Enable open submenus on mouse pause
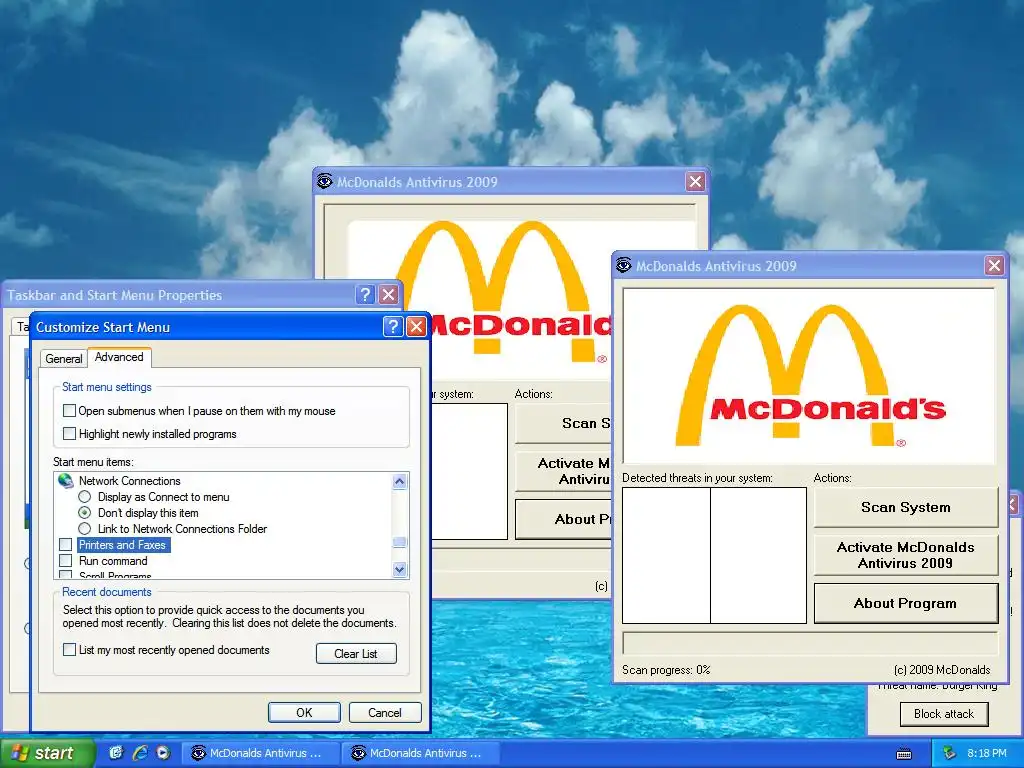Image resolution: width=1024 pixels, height=768 pixels. 69,411
